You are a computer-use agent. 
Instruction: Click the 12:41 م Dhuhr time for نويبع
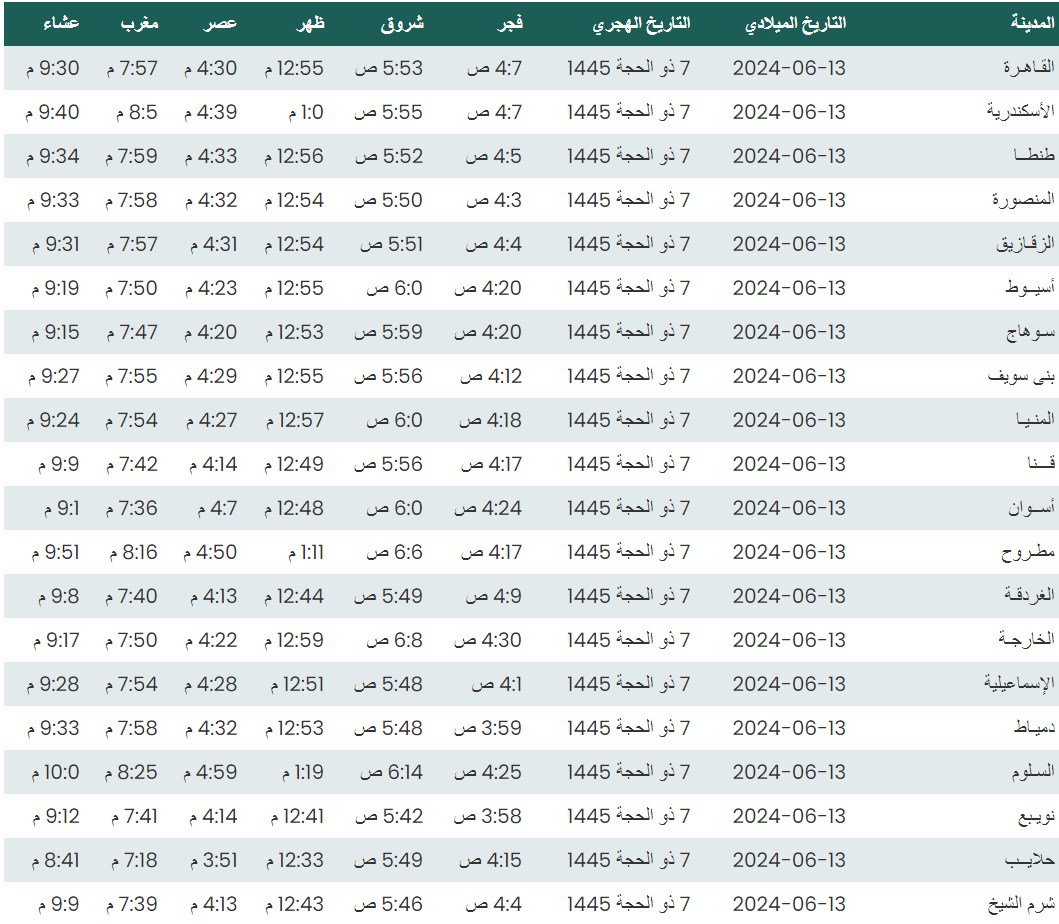point(295,816)
